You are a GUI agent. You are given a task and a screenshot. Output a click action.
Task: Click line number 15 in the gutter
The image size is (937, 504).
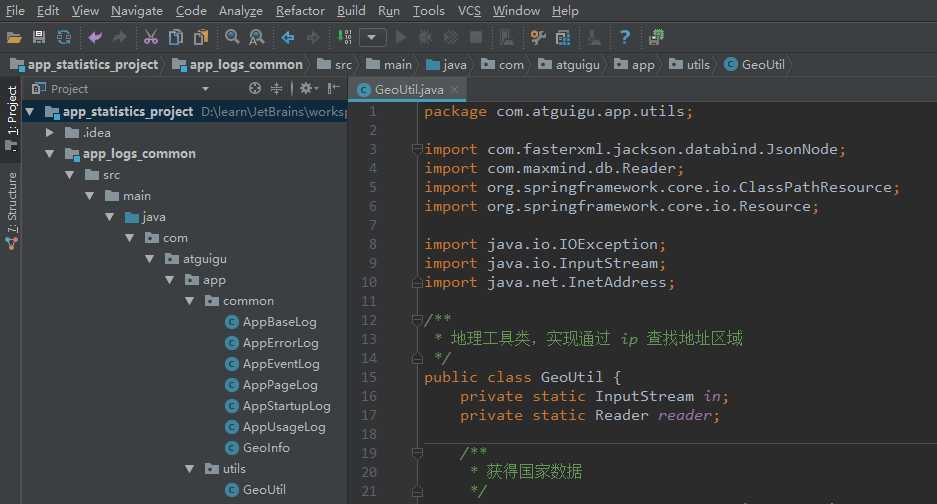(x=369, y=377)
